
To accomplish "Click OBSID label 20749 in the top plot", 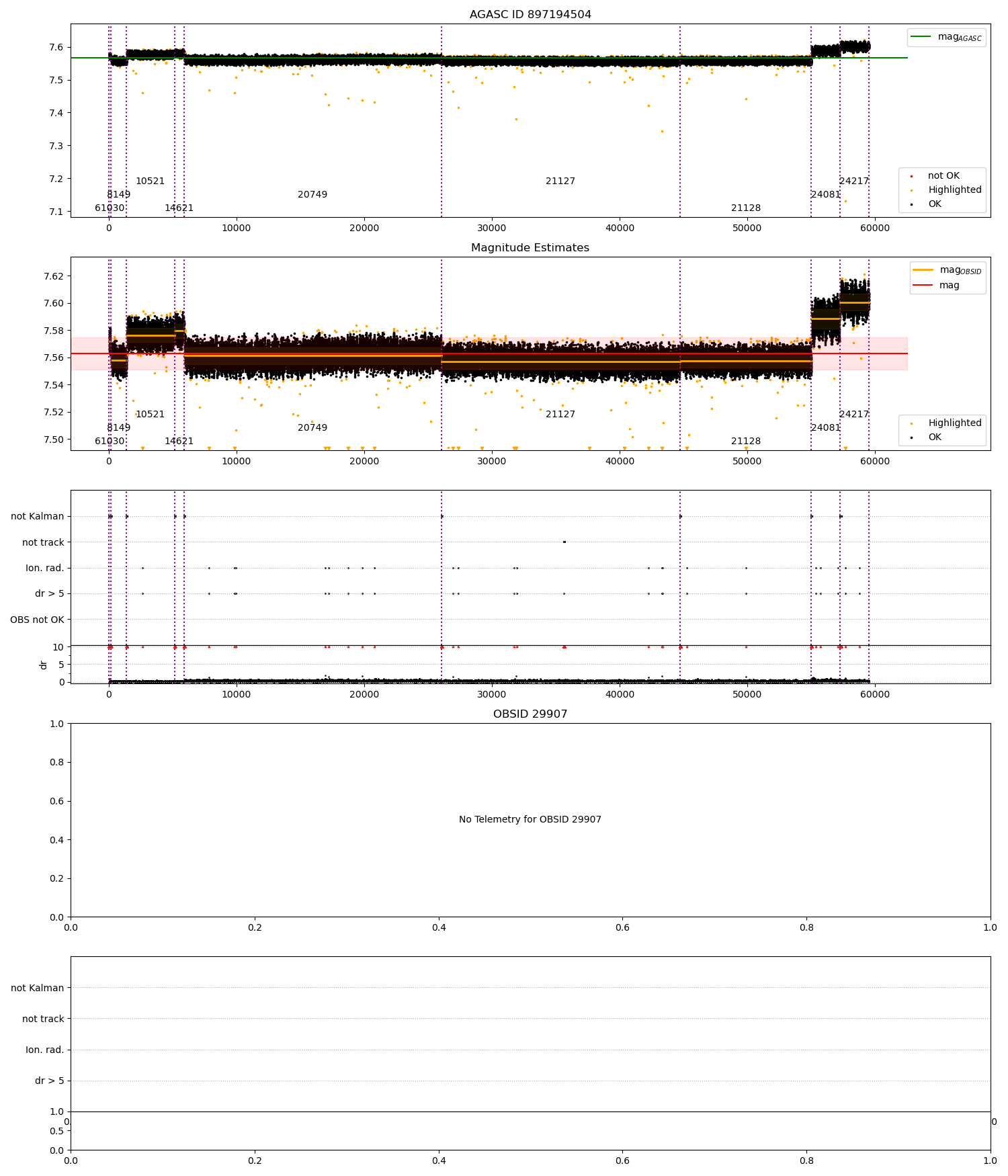I will (312, 195).
